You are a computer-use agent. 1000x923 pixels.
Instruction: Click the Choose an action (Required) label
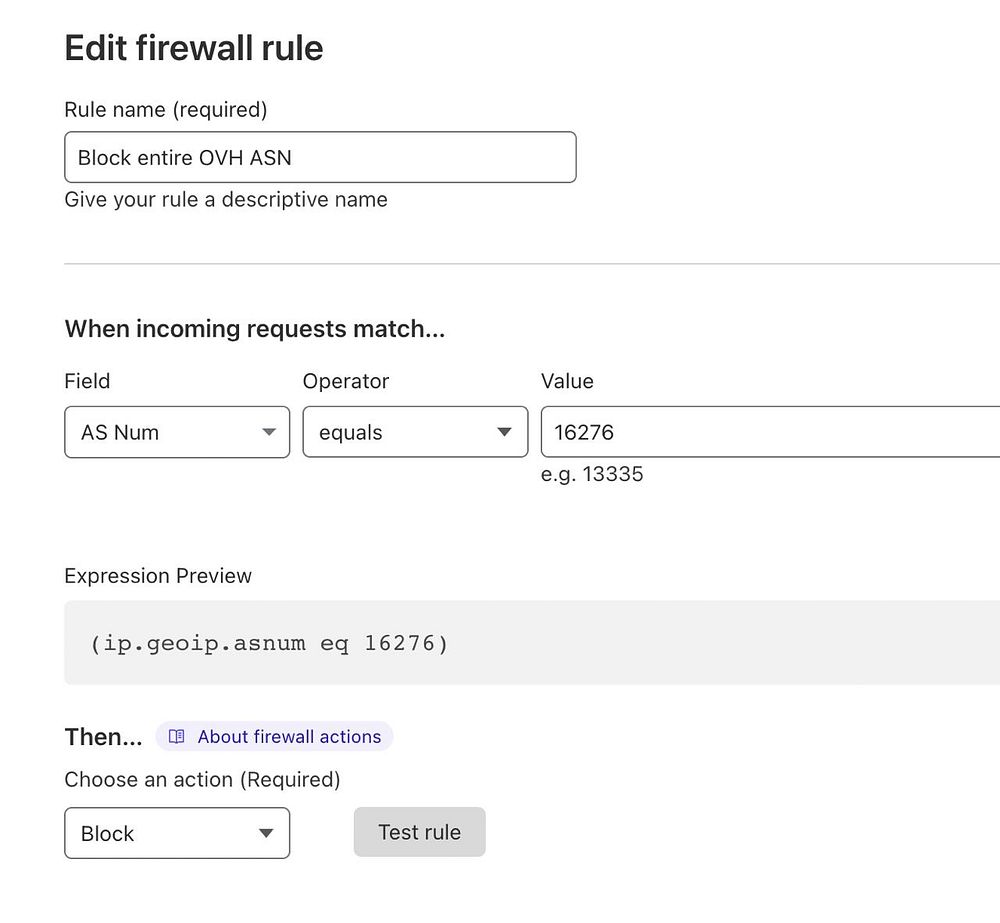pos(202,779)
